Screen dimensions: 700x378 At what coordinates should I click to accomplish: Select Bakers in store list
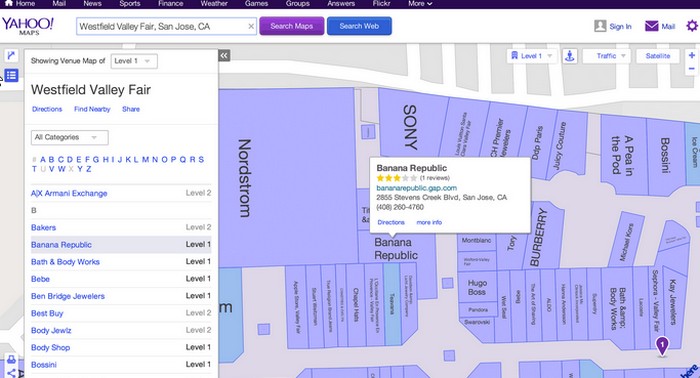pos(43,228)
